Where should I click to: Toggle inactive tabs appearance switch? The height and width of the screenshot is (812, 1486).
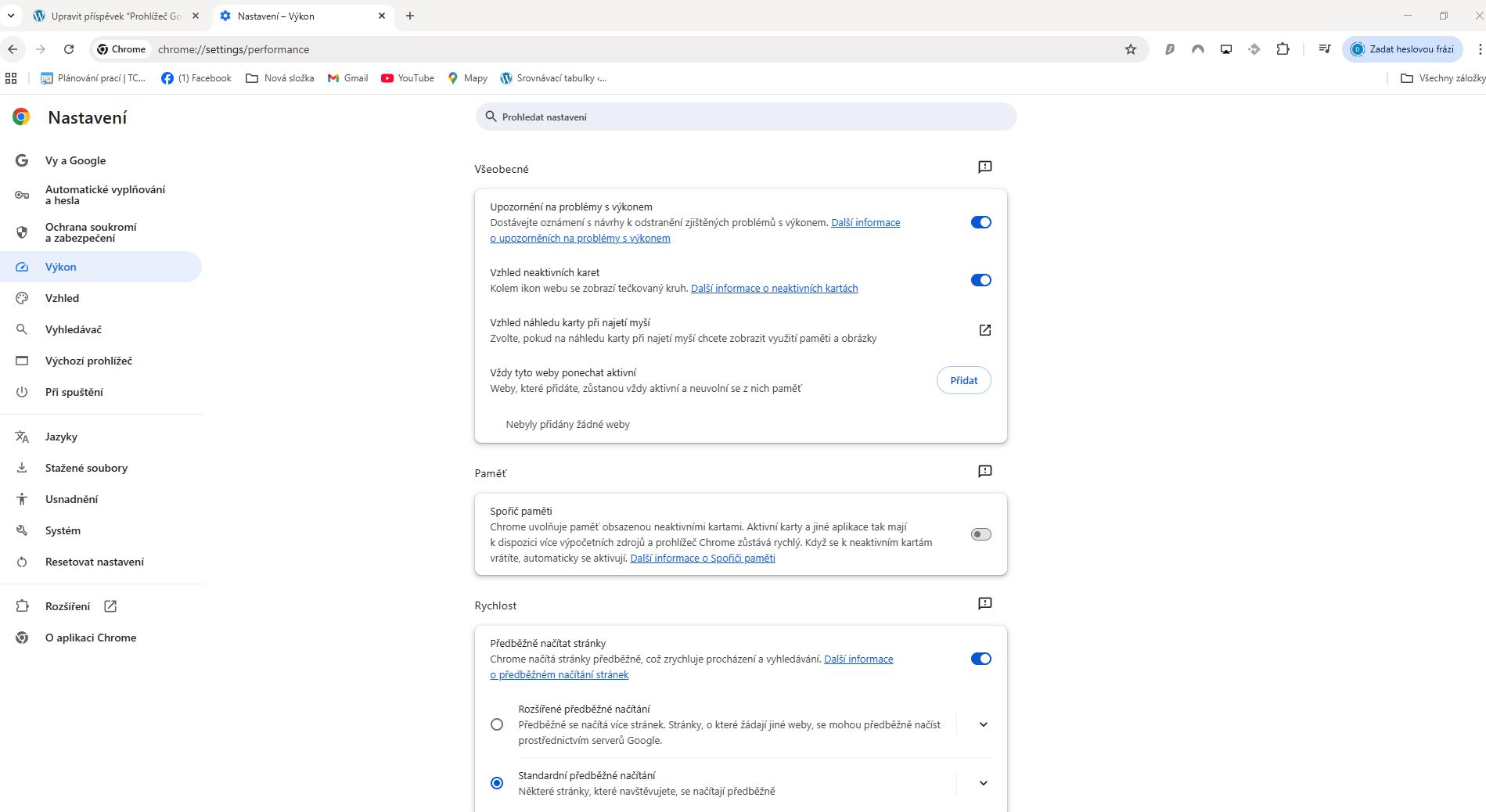pyautogui.click(x=980, y=280)
